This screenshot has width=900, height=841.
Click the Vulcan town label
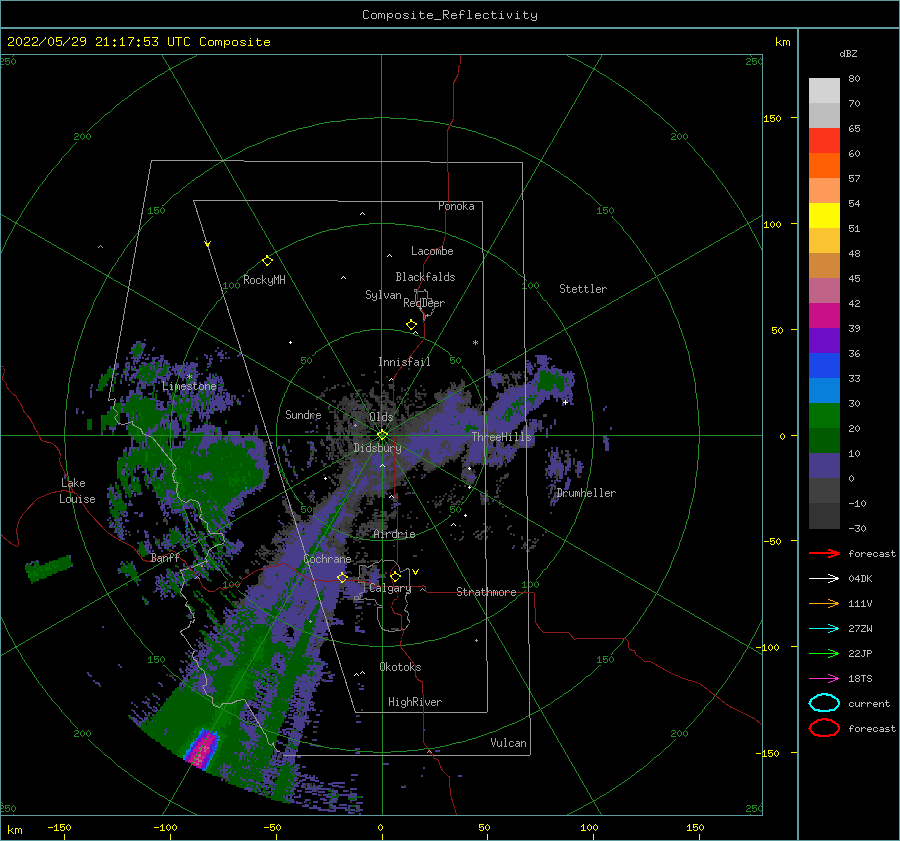509,743
